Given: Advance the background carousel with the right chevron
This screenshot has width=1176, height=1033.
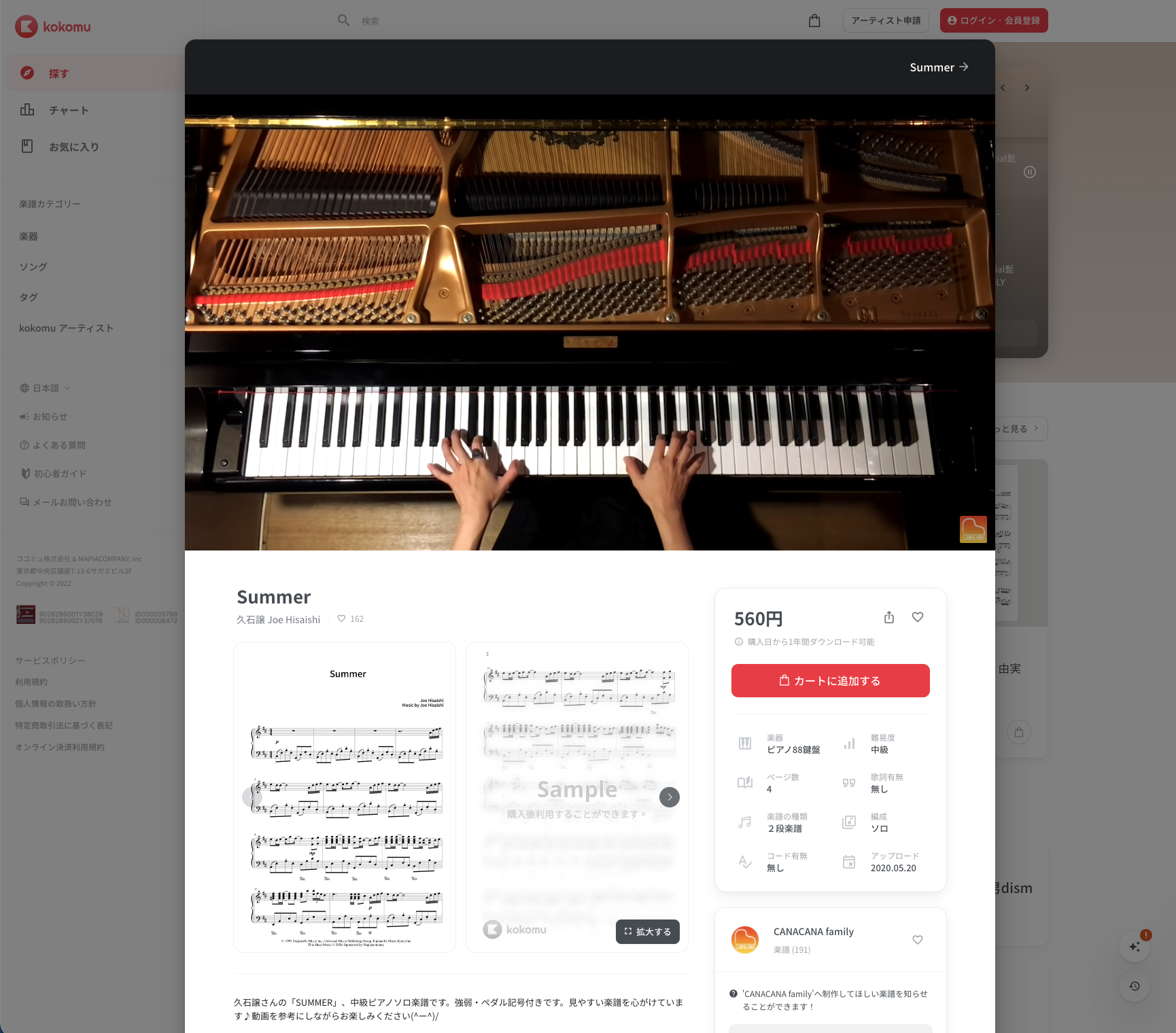Looking at the screenshot, I should 1027,88.
